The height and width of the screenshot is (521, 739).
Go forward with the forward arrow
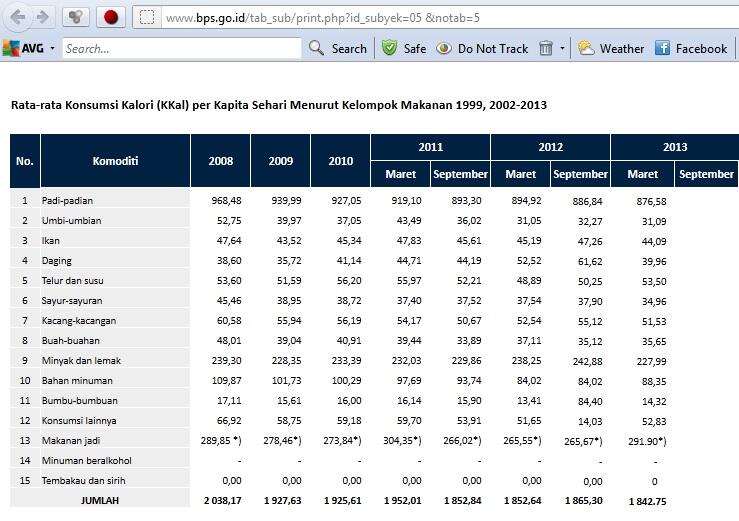[43, 17]
